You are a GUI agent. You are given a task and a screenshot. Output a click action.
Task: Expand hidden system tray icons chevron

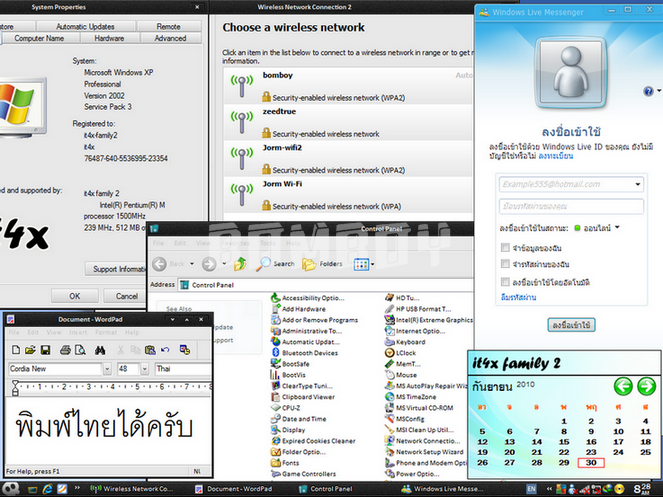[549, 489]
